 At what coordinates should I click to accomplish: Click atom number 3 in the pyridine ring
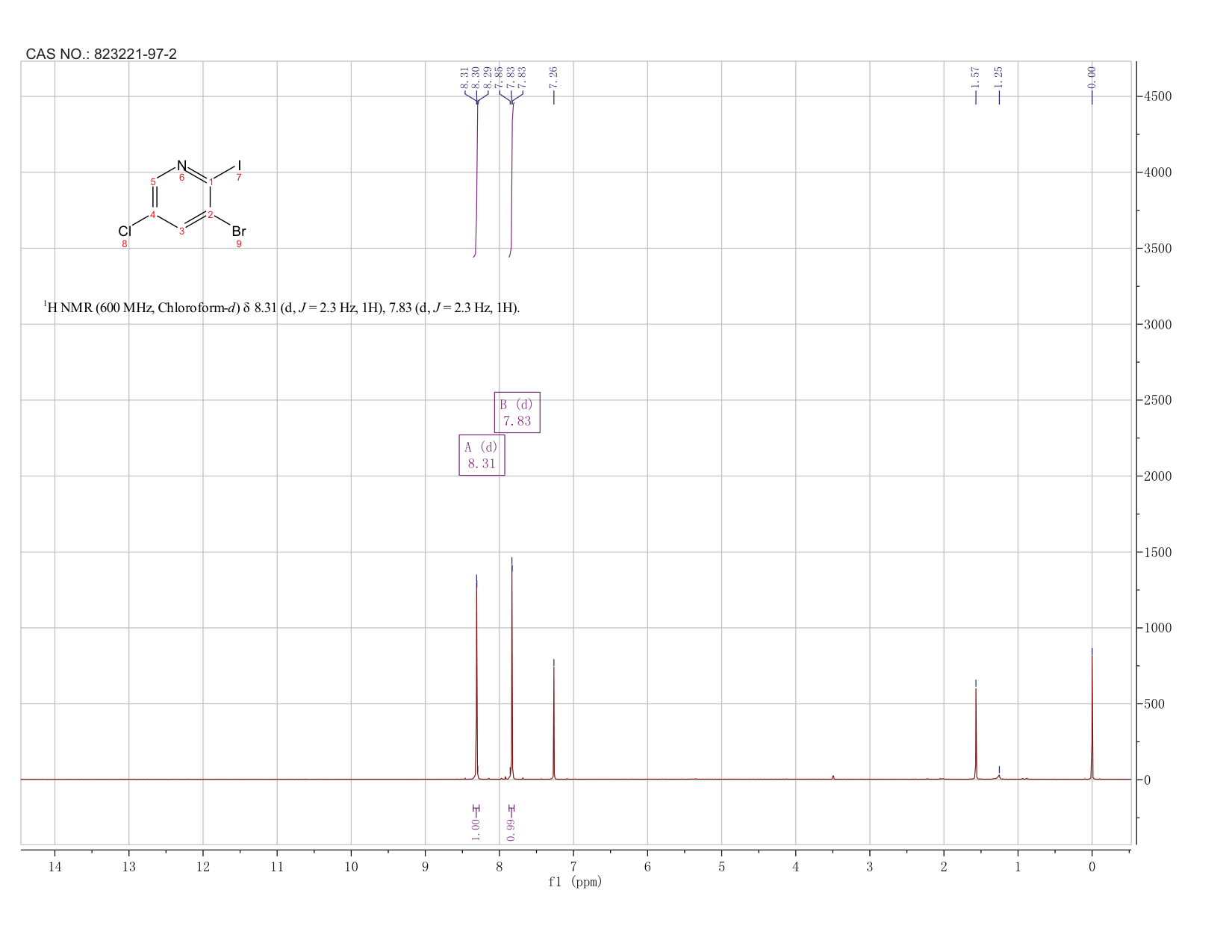tap(181, 231)
